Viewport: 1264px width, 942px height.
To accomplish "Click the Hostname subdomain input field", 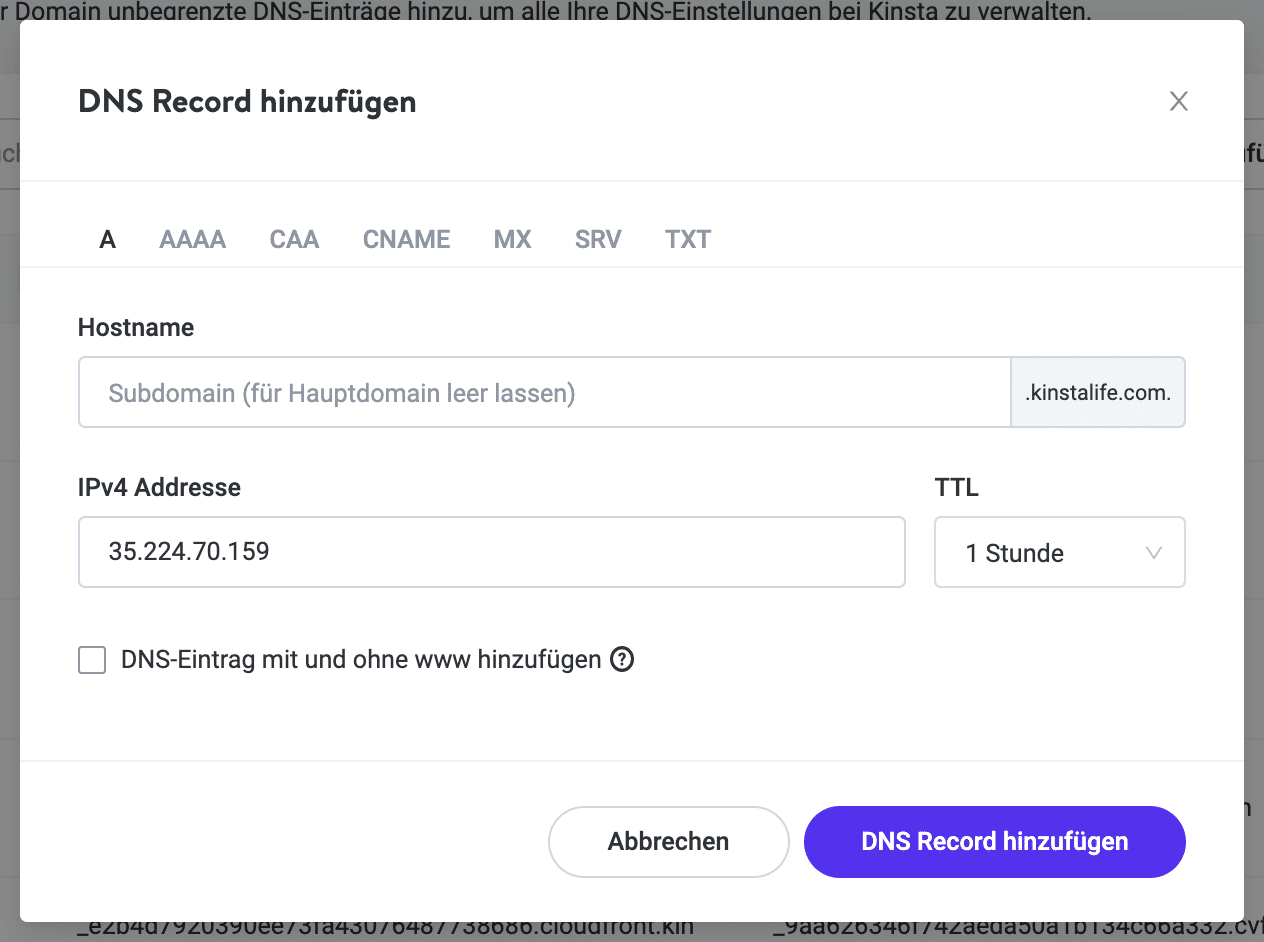I will tap(545, 392).
